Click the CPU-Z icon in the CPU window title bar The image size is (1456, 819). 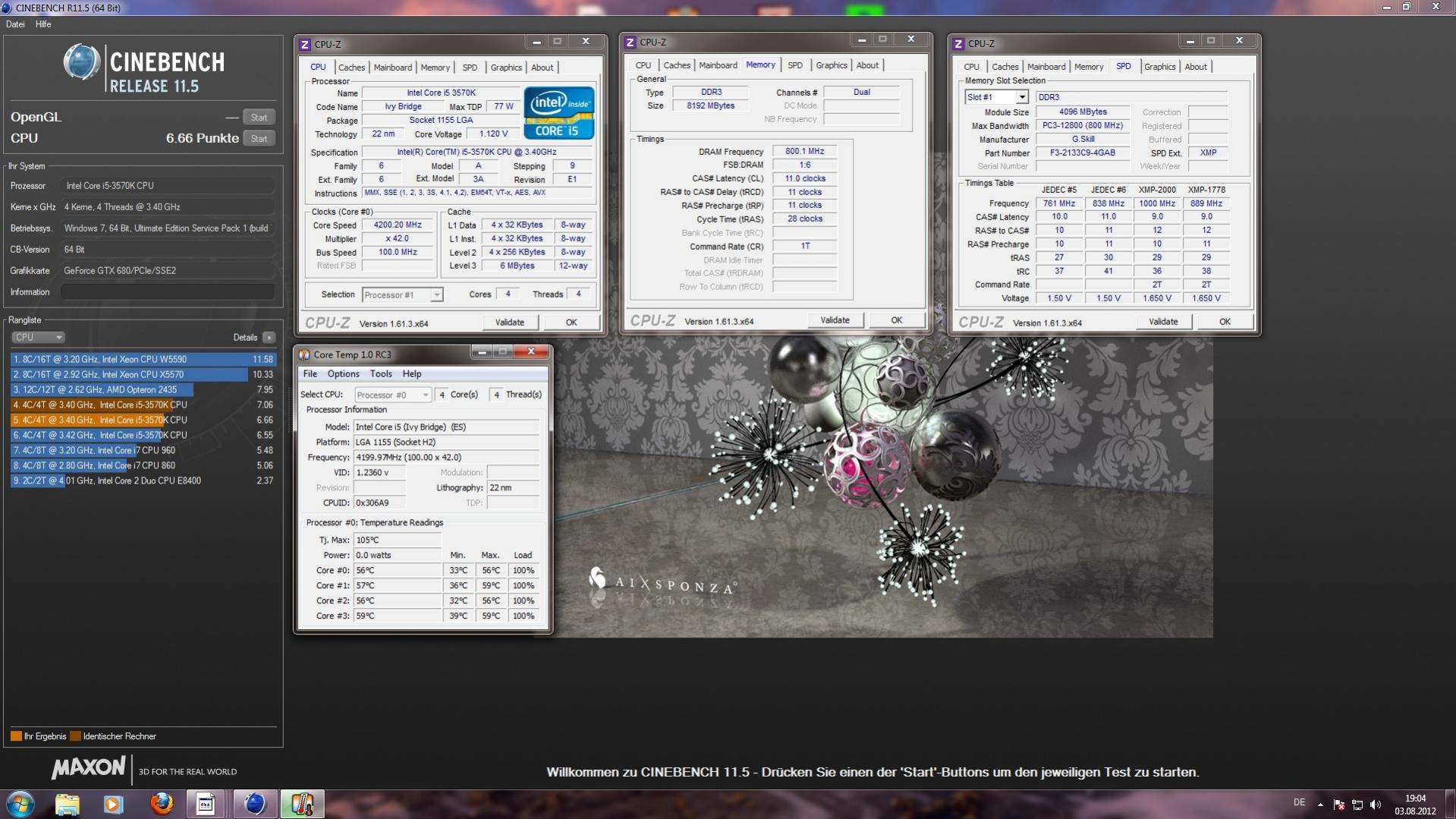tap(305, 44)
